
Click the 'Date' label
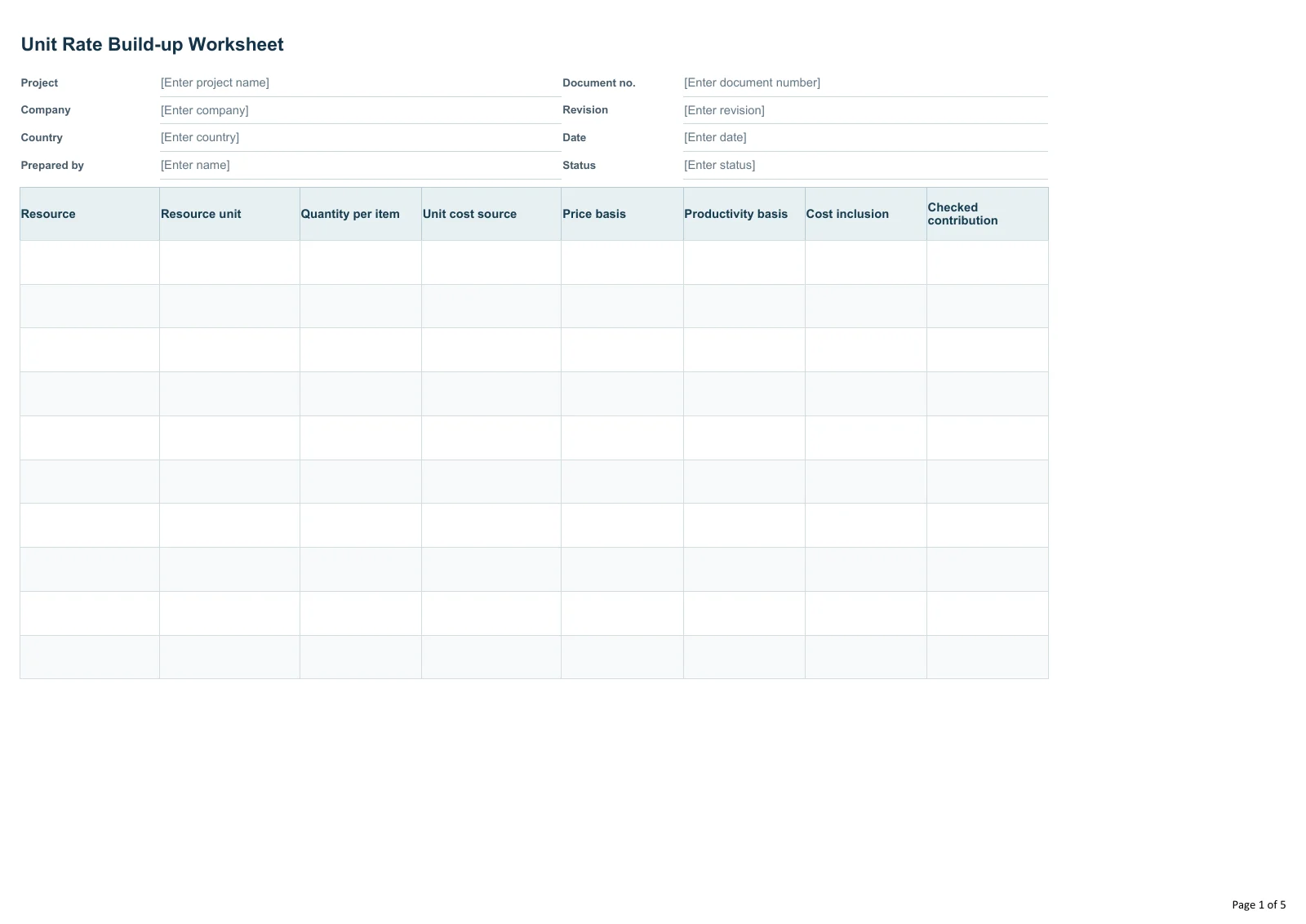(574, 137)
